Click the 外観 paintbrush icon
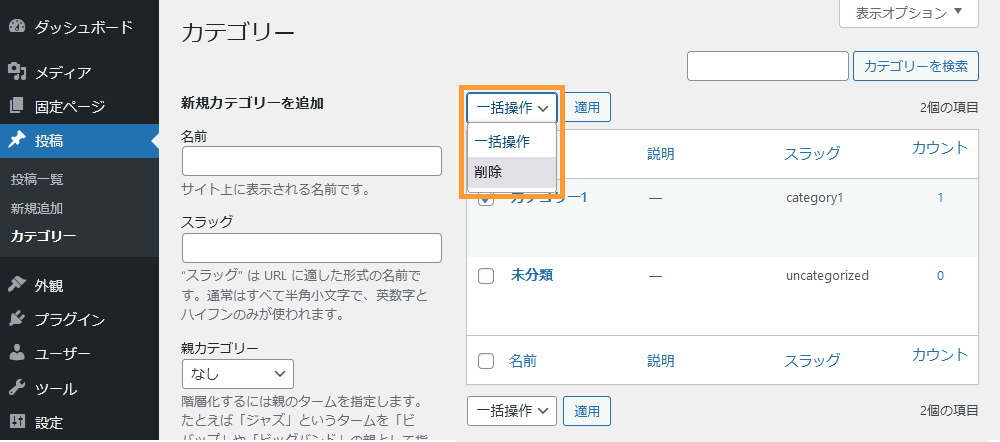Image resolution: width=1000 pixels, height=442 pixels. (x=17, y=285)
